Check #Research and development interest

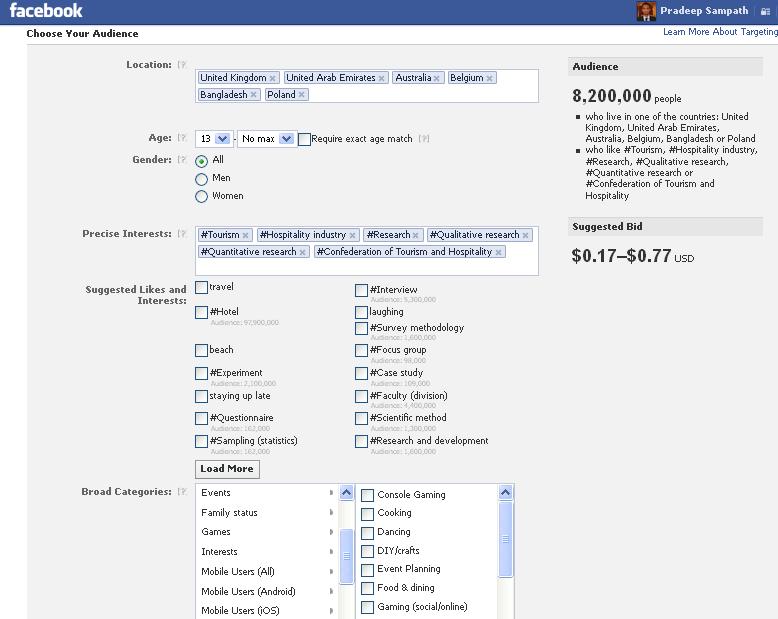(361, 441)
